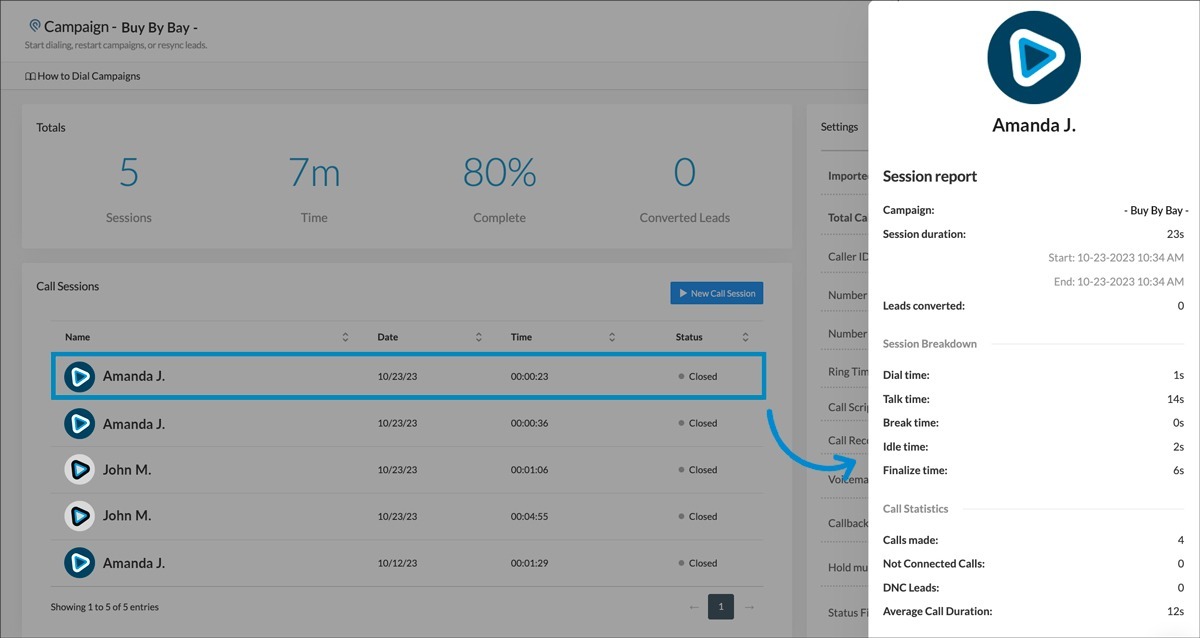Viewport: 1200px width, 638px height.
Task: Sort call sessions by Date column
Action: [478, 338]
